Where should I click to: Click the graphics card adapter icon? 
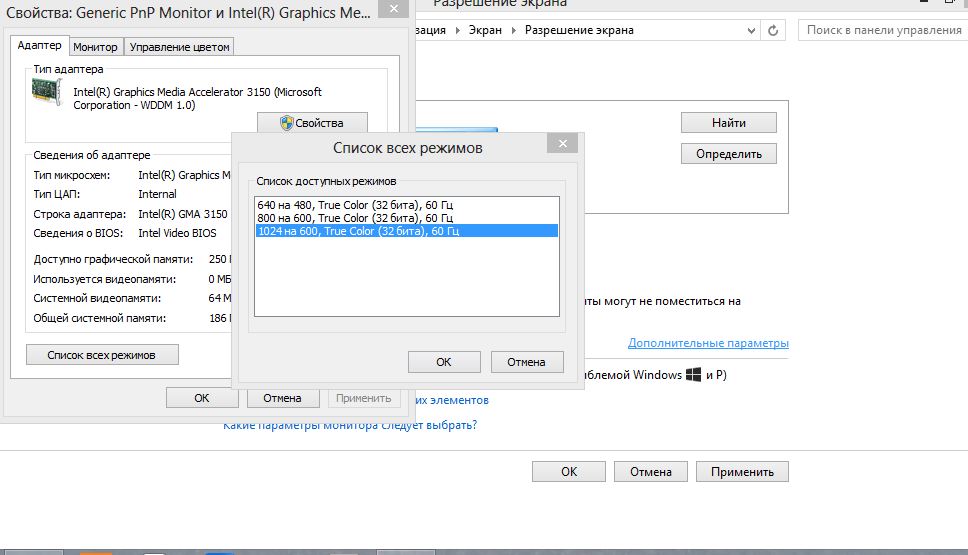46,93
